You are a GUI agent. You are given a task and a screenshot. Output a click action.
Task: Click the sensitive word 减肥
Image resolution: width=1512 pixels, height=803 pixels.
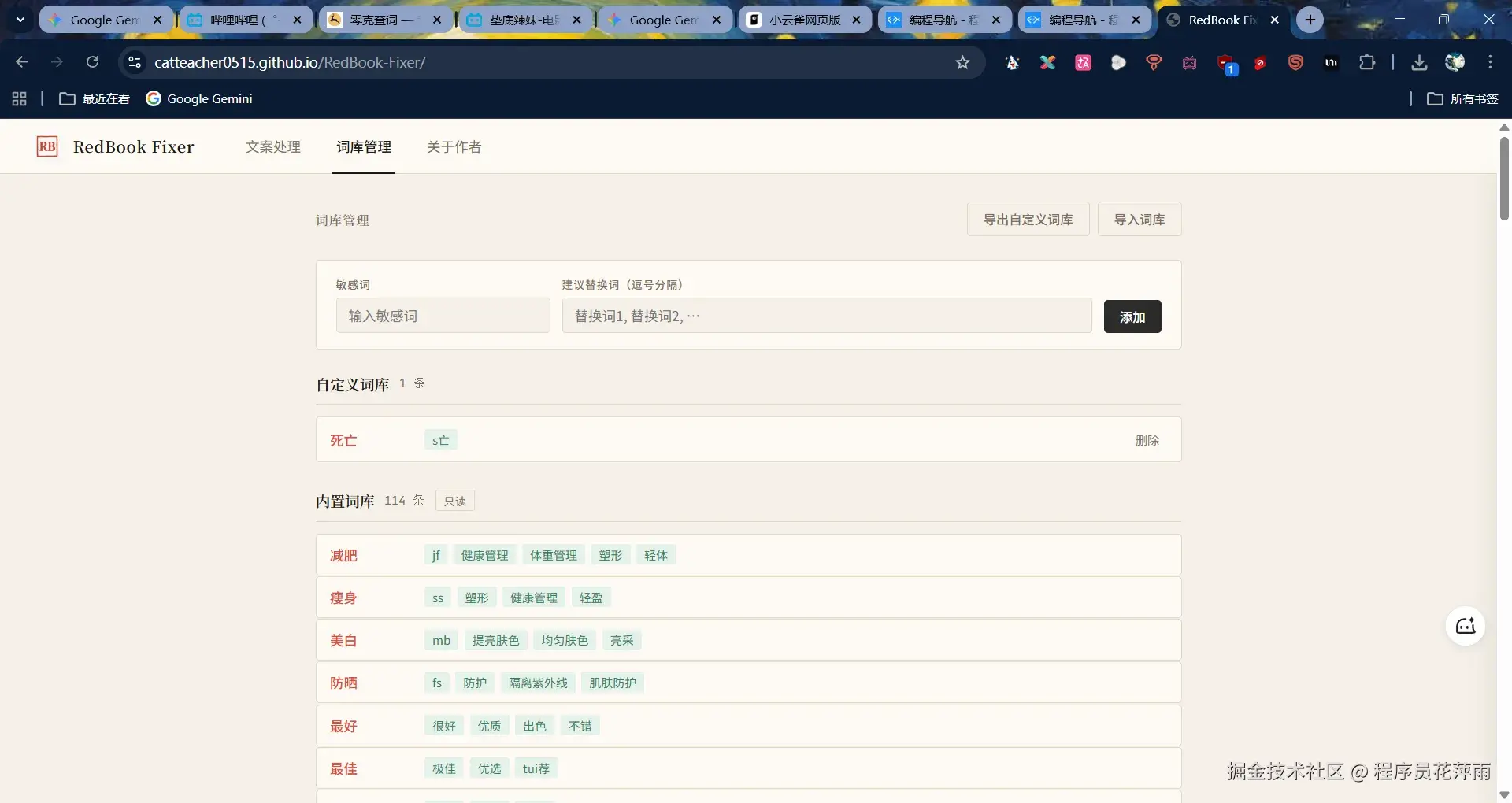click(343, 555)
